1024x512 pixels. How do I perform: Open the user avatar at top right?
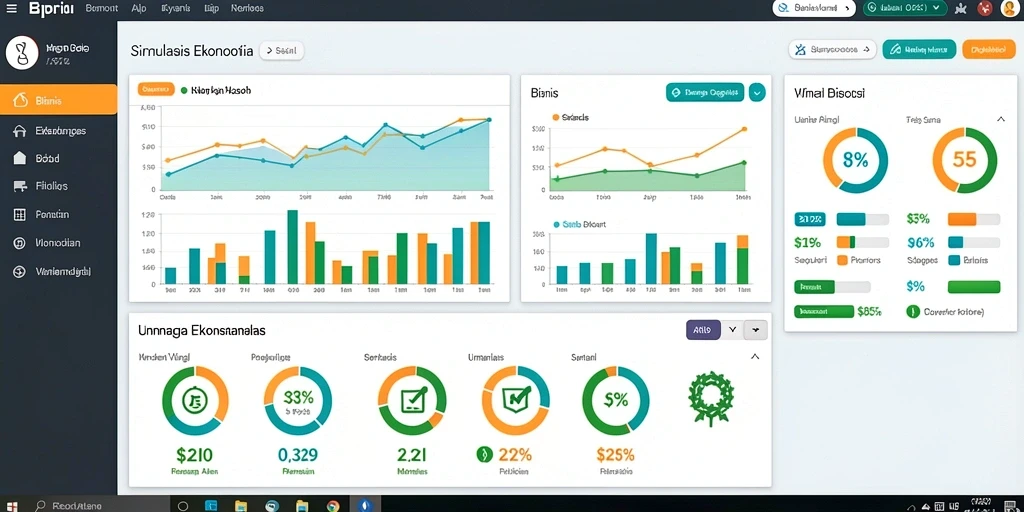1008,8
